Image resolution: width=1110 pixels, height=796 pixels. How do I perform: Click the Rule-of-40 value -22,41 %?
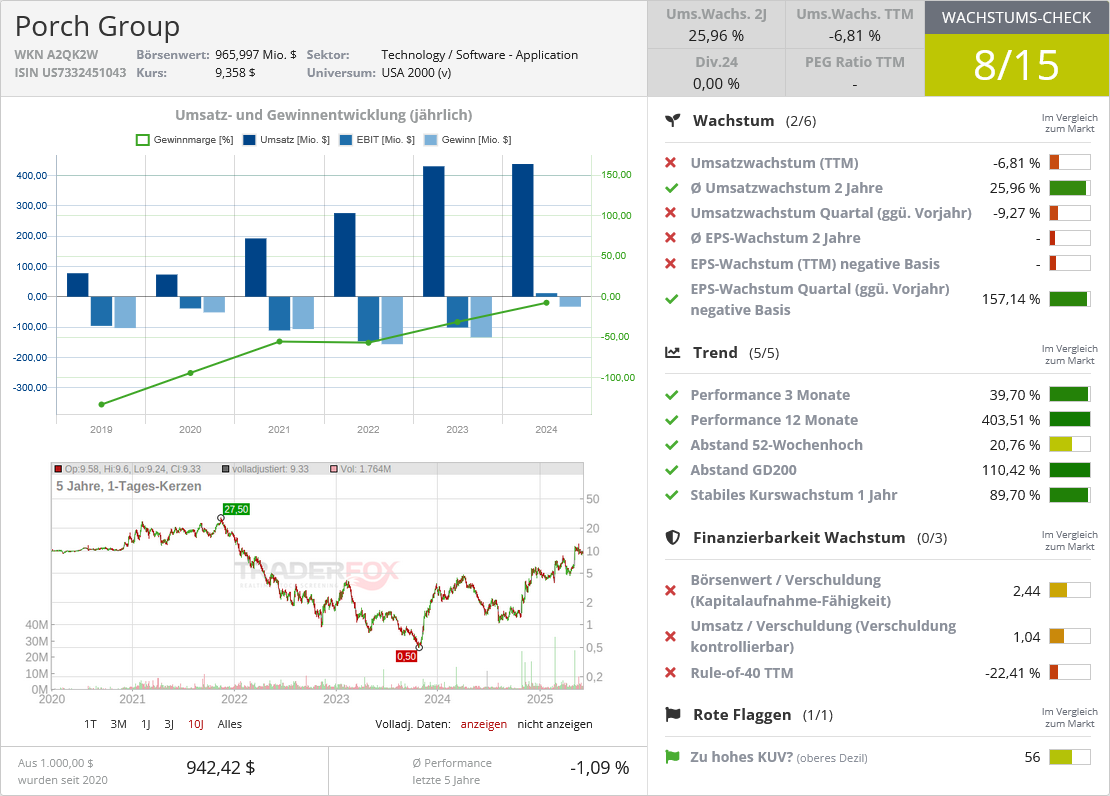pyautogui.click(x=1013, y=673)
